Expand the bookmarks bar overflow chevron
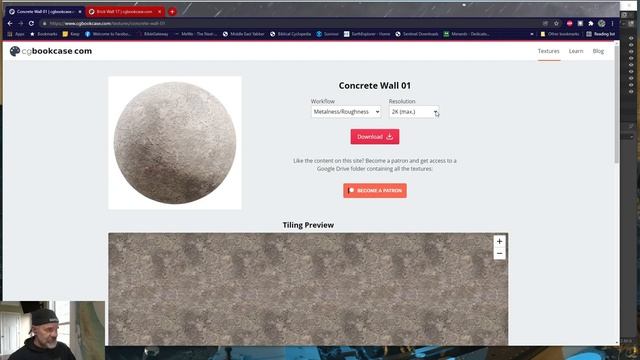The width and height of the screenshot is (640, 360). click(532, 34)
